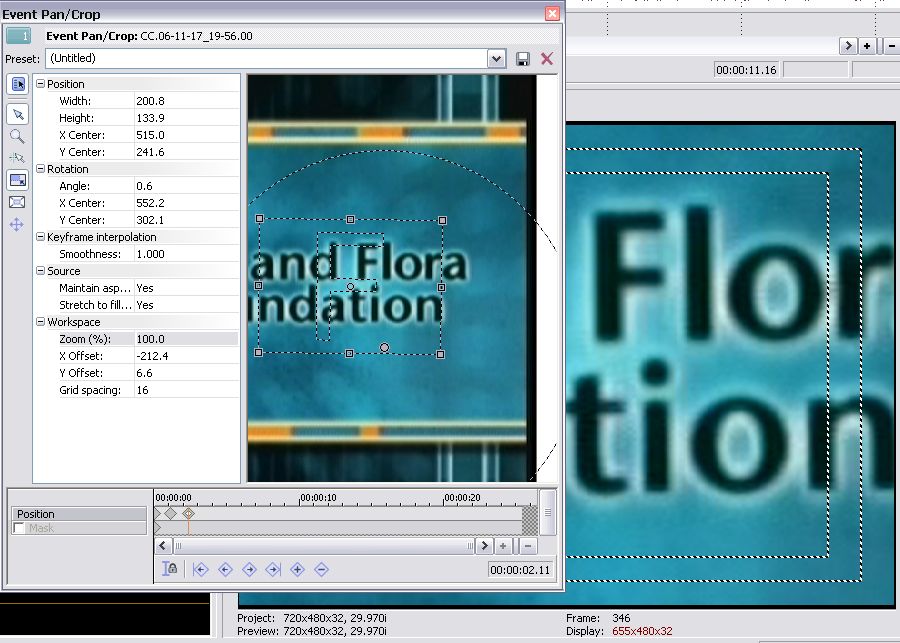Click the keyframe timeline 00:00:10 ruler mark
Screen dimensions: 900x643
[x=318, y=498]
